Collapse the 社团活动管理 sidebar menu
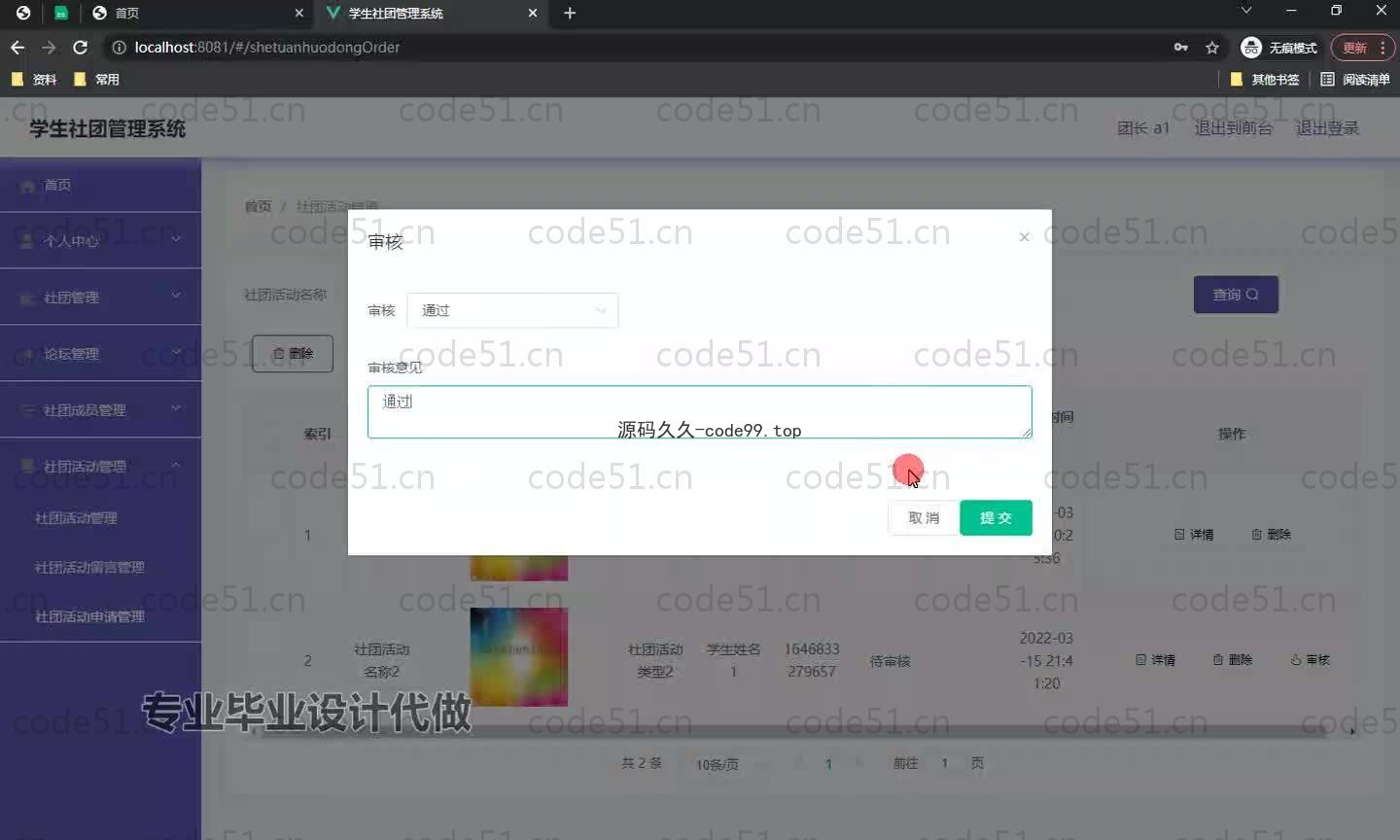The height and width of the screenshot is (840, 1400). [x=100, y=466]
